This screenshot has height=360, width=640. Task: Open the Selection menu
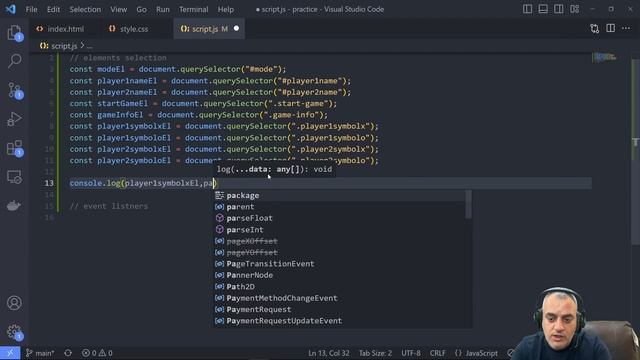coord(85,9)
